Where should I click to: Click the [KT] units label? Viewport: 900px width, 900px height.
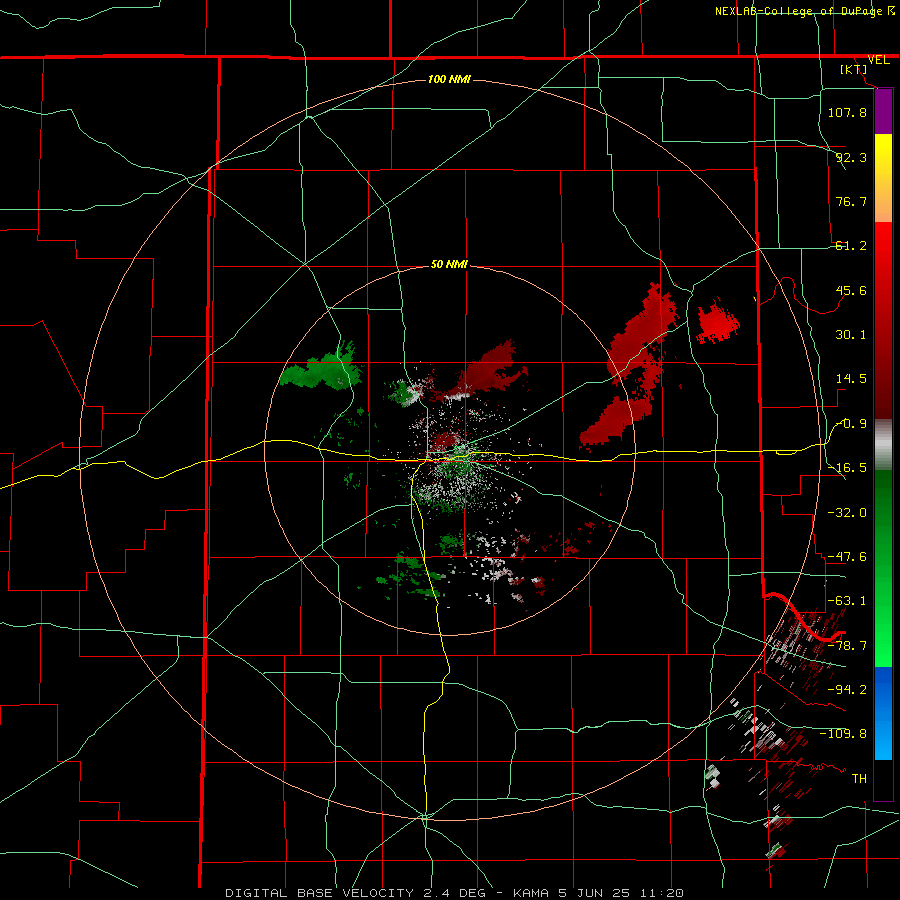(854, 69)
